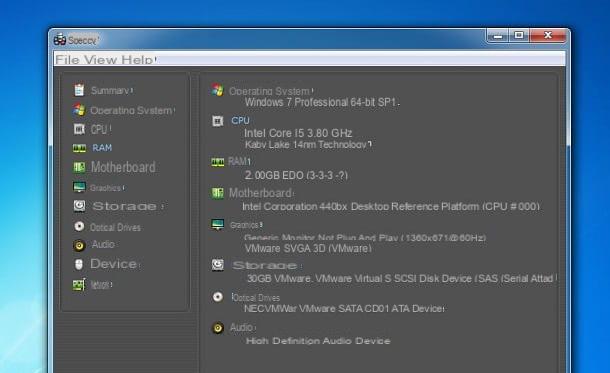Select Network in the sidebar list
The width and height of the screenshot is (610, 373).
pyautogui.click(x=100, y=285)
